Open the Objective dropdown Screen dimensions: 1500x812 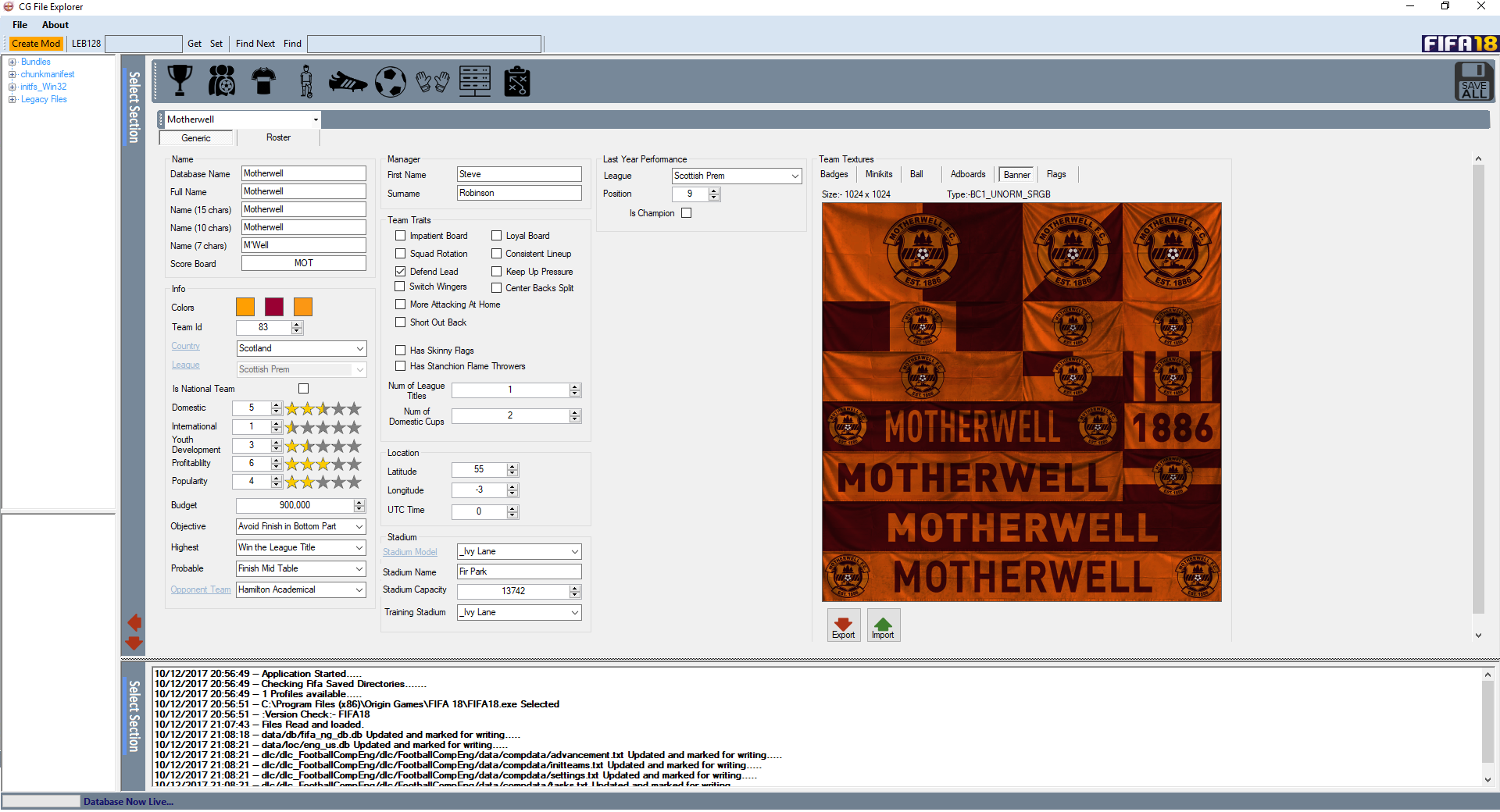[359, 526]
